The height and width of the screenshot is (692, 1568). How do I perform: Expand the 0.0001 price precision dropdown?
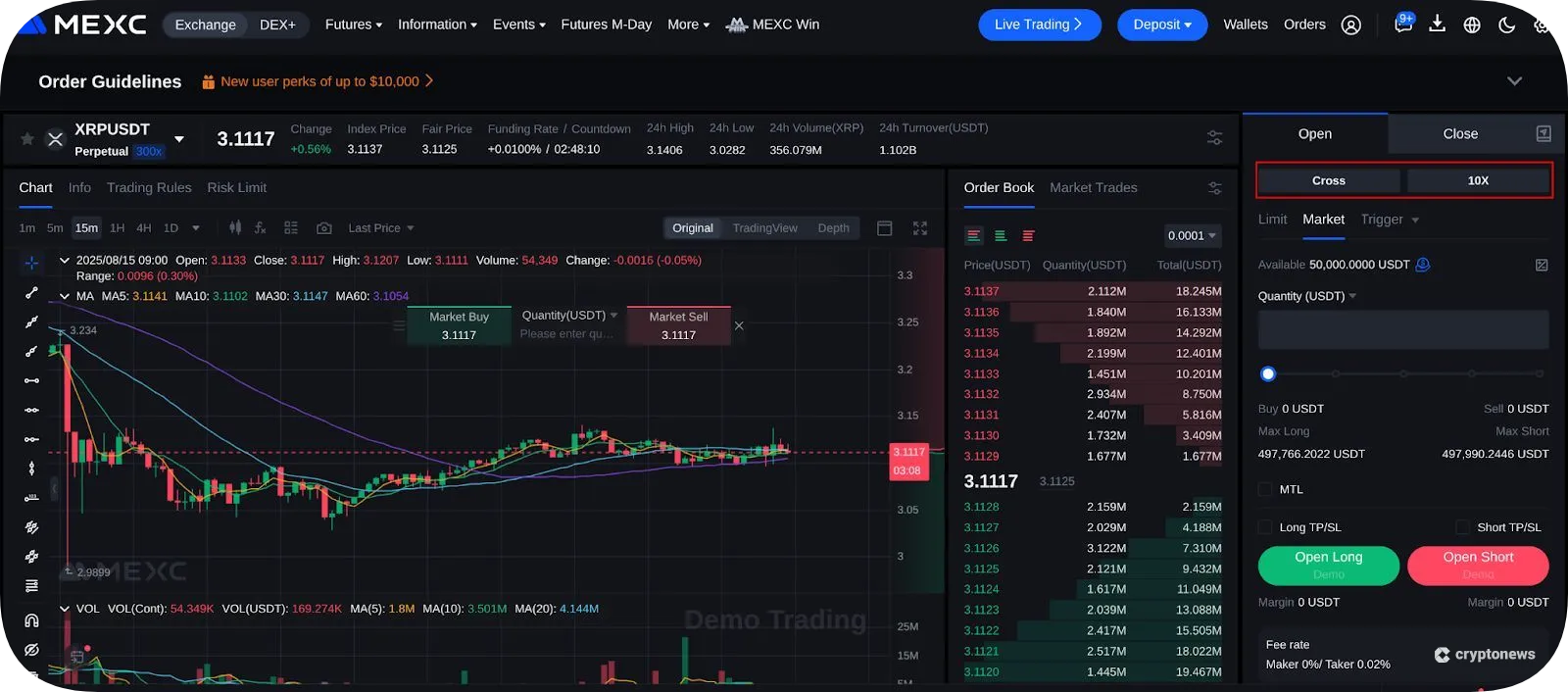(1192, 236)
